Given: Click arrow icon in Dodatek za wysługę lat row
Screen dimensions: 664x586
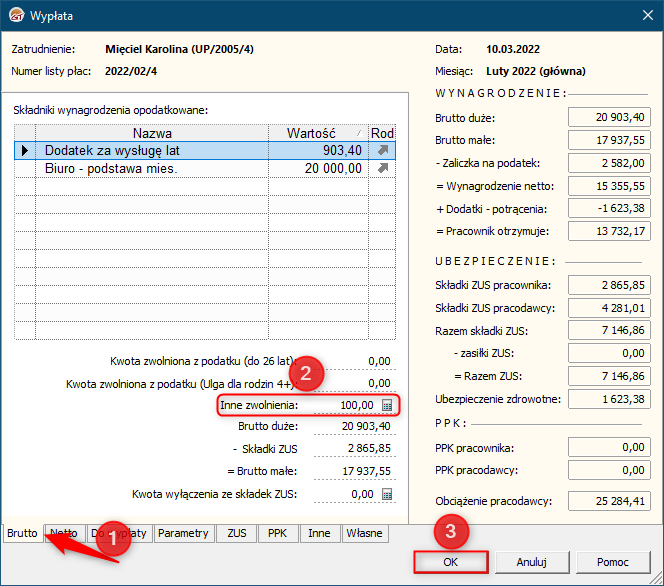Looking at the screenshot, I should (382, 150).
